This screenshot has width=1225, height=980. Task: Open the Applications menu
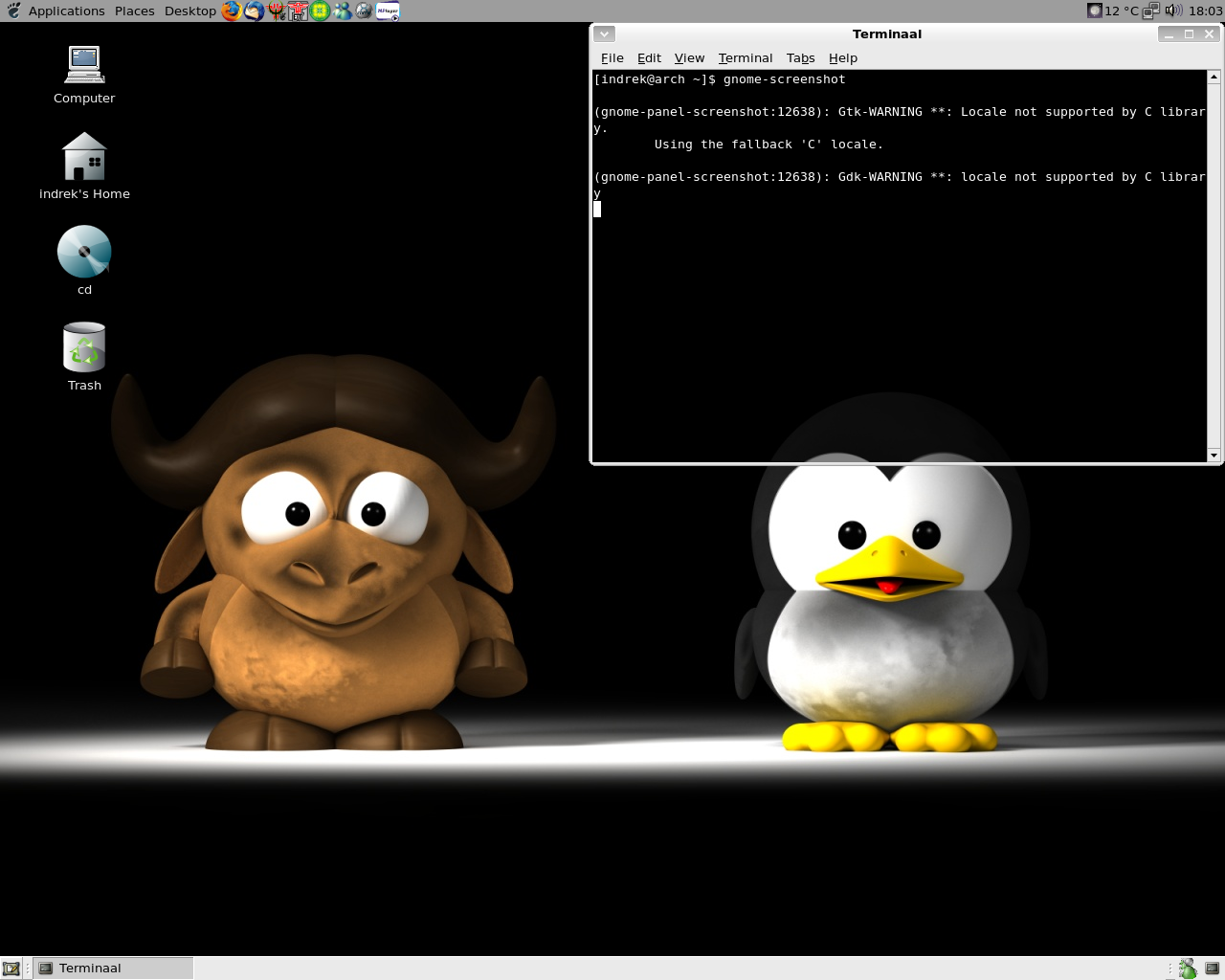[66, 11]
